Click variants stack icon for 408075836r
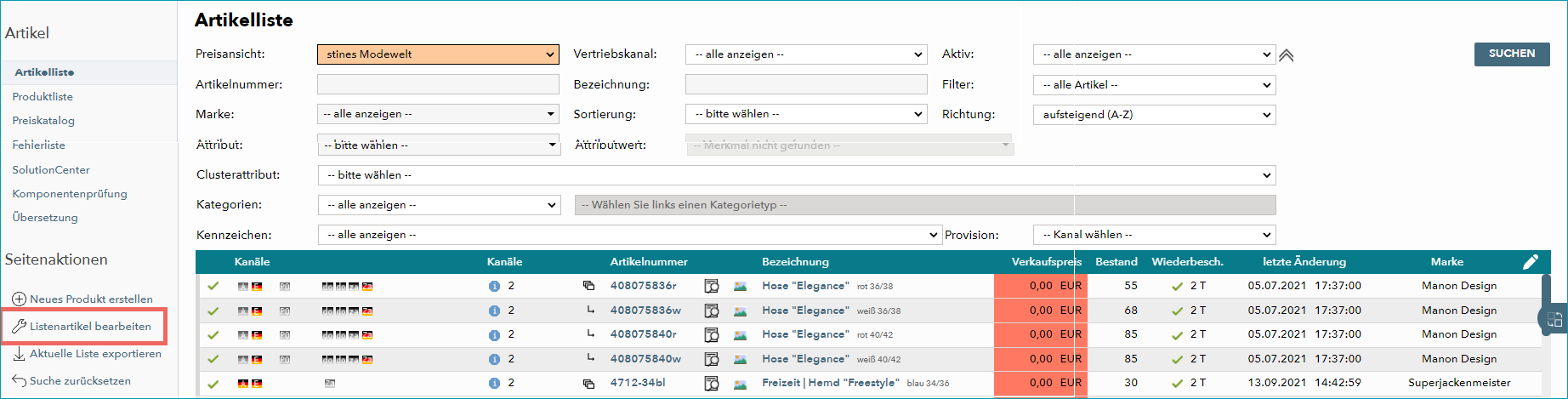This screenshot has height=399, width=1568. [x=588, y=286]
